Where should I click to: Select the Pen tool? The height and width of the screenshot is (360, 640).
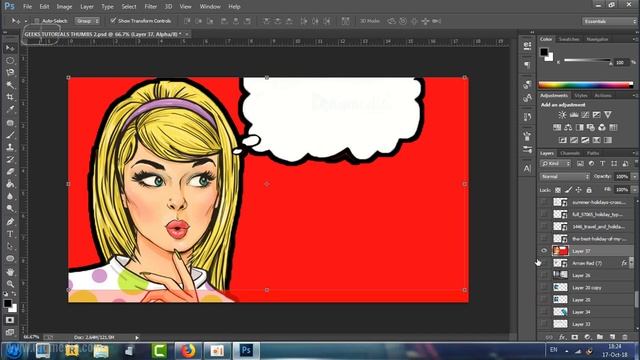(10, 222)
